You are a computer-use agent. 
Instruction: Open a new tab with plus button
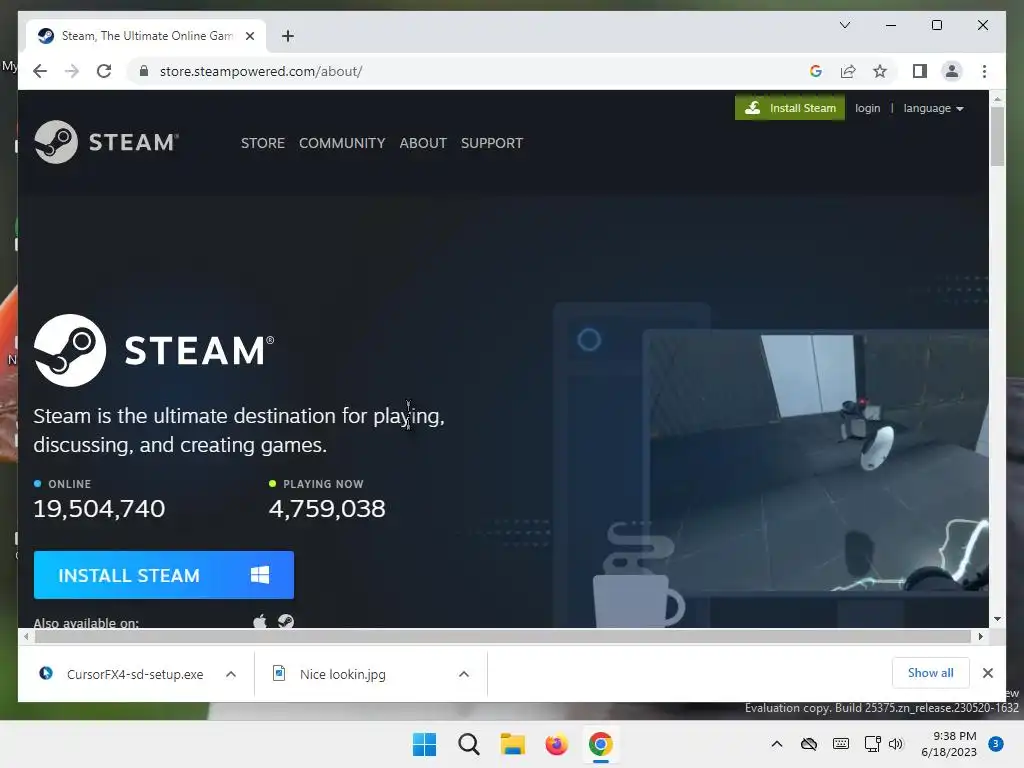pos(288,36)
